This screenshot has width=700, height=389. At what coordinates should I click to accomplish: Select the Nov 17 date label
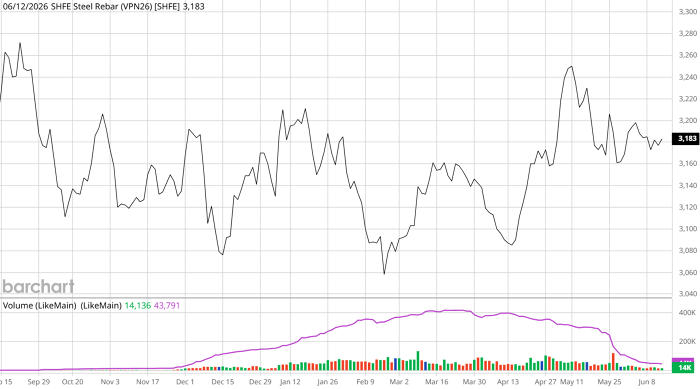[x=147, y=382]
